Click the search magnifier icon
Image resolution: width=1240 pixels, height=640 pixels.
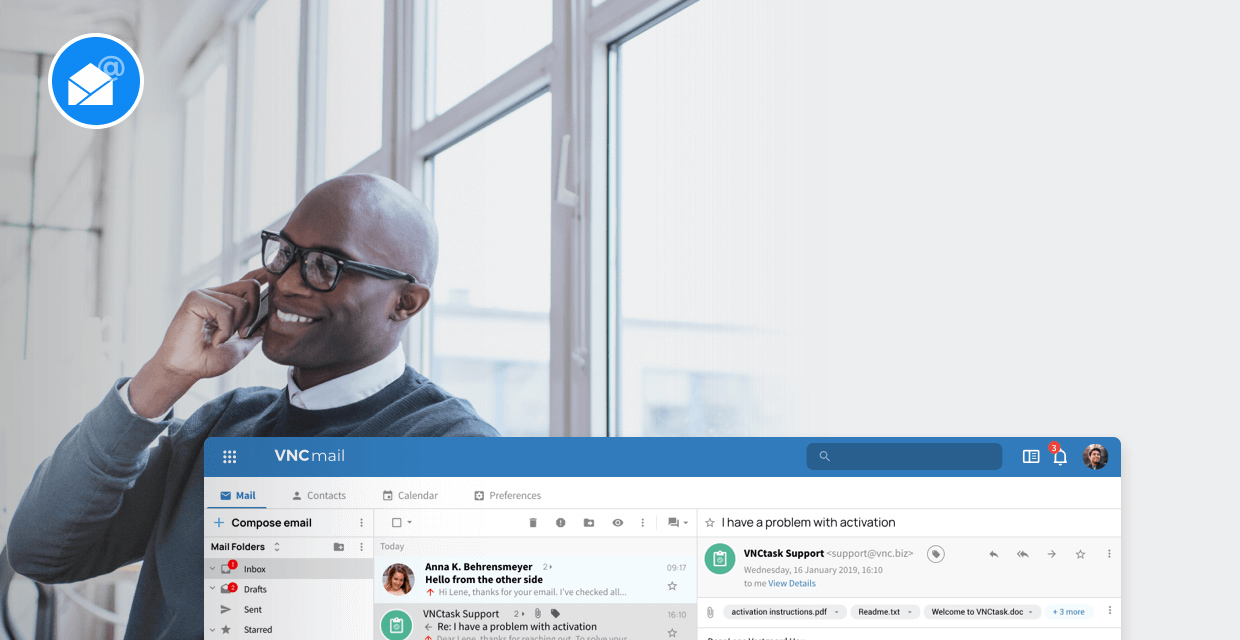coord(825,457)
